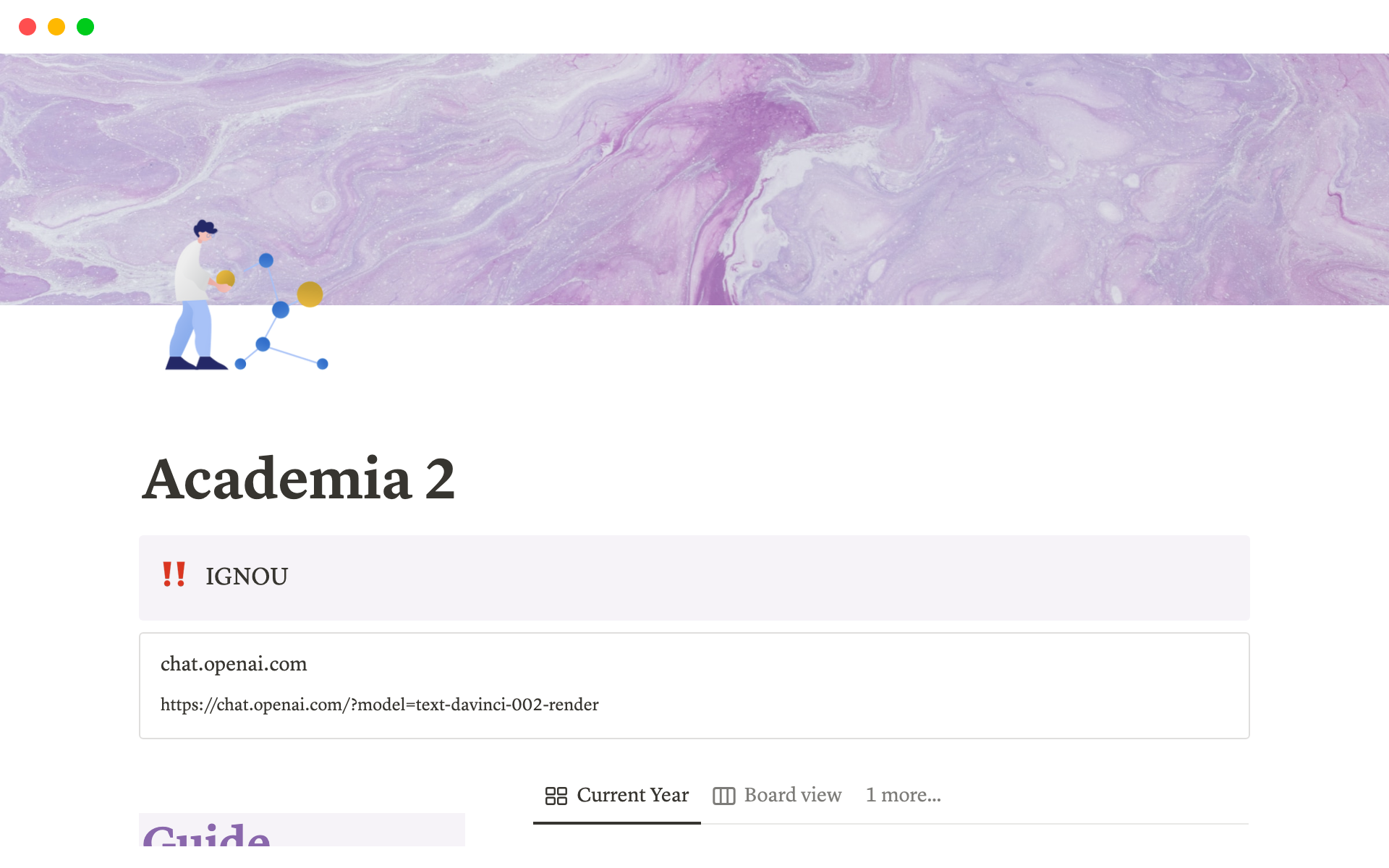Minimize the window using the yellow button
The image size is (1389, 868).
56,27
